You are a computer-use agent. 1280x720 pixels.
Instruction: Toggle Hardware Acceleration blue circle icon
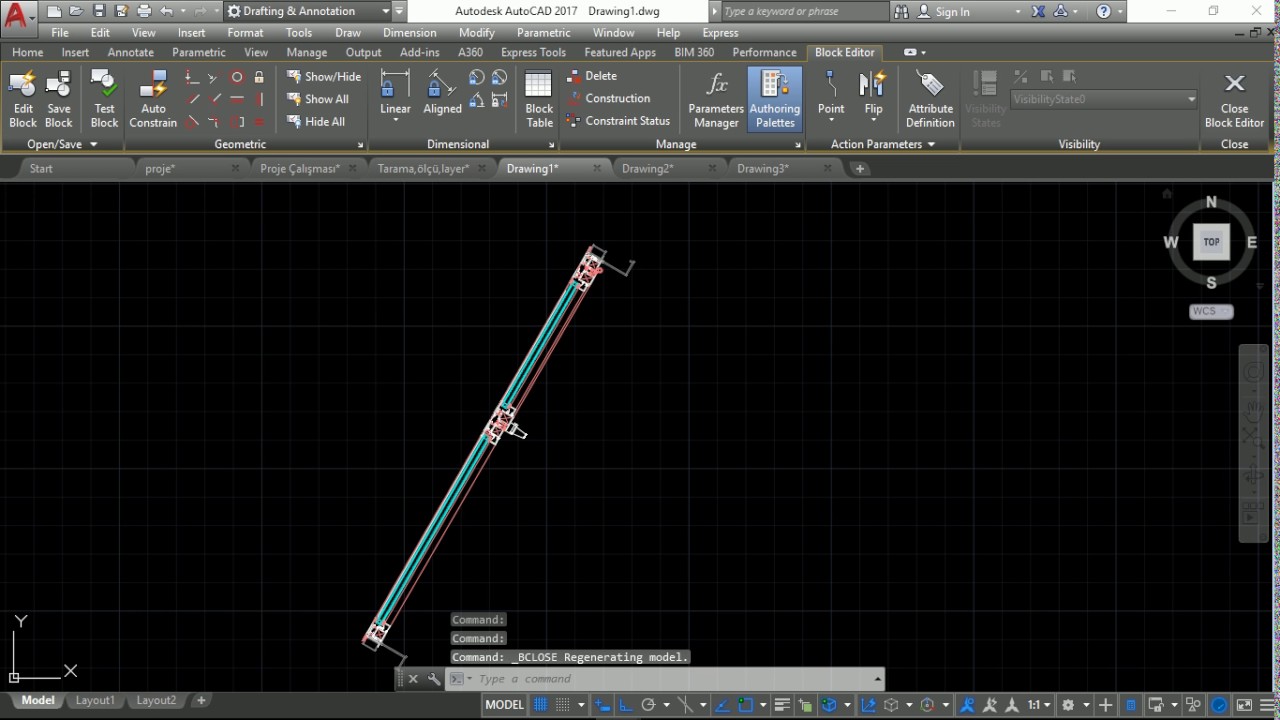point(1219,705)
